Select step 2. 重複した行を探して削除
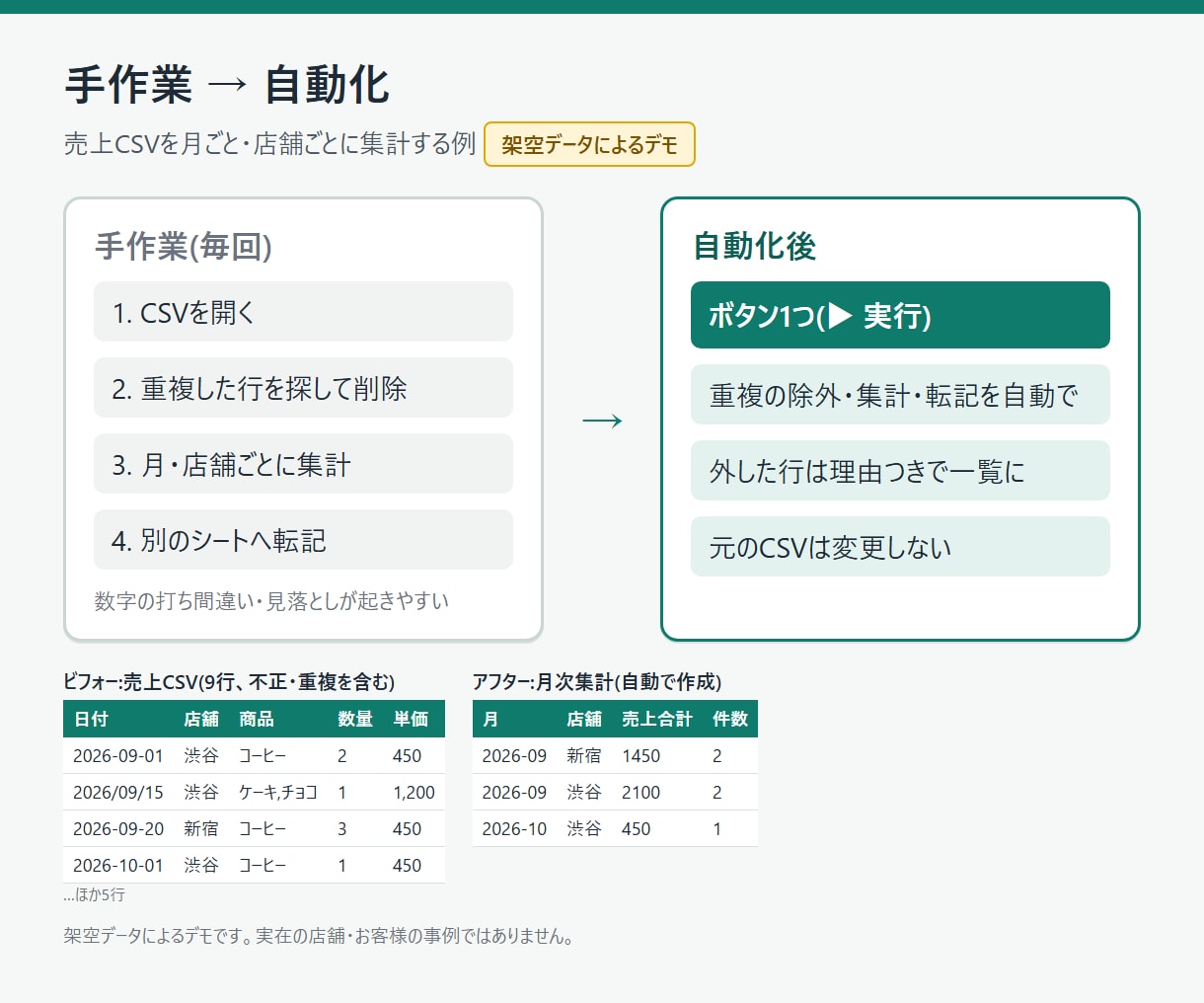Image resolution: width=1204 pixels, height=1003 pixels. (303, 388)
